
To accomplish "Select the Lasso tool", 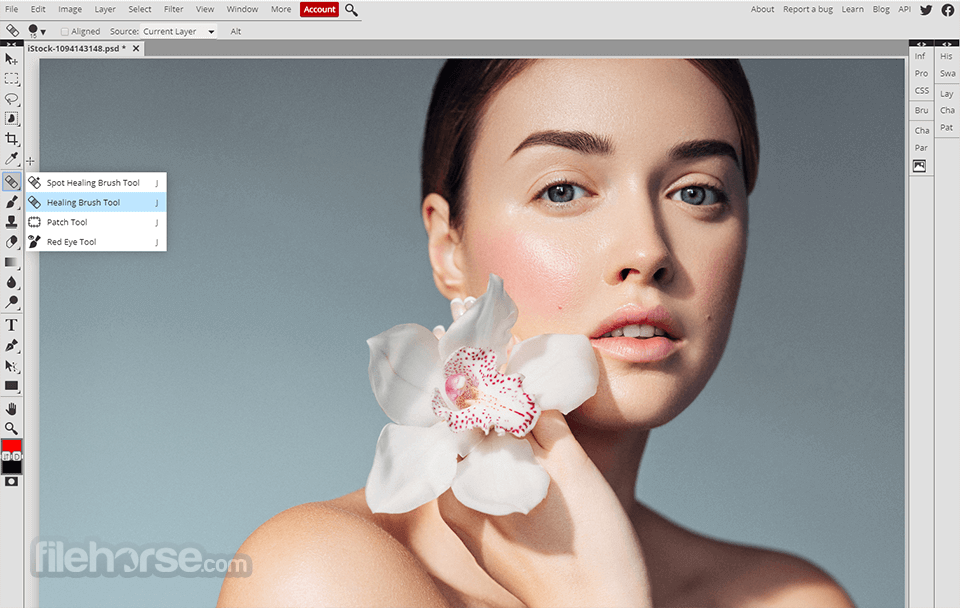I will pyautogui.click(x=11, y=99).
